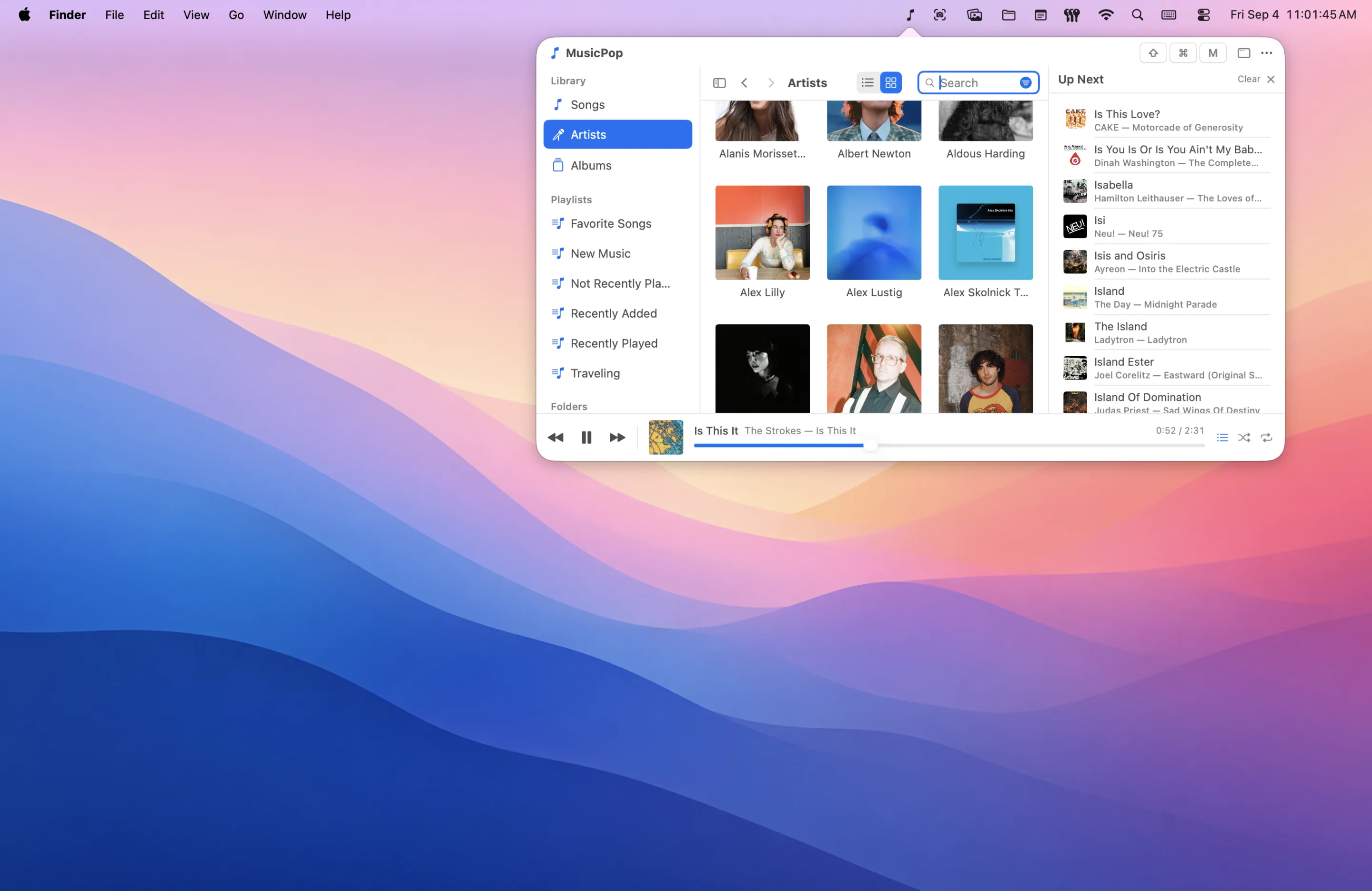Click the folder icon in the menu bar
Screen dimensions: 1372x891
tap(1008, 15)
